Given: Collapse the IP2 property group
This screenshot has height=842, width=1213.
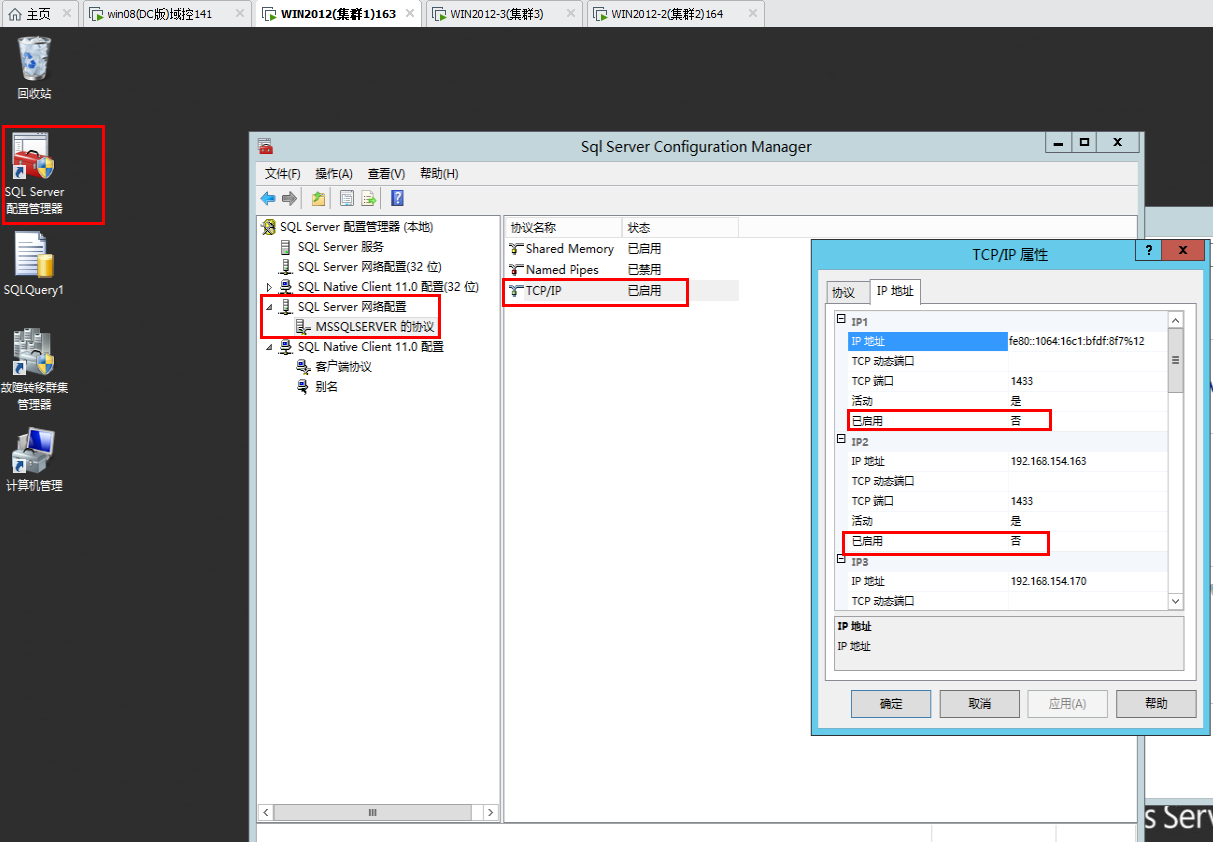Looking at the screenshot, I should pyautogui.click(x=840, y=441).
